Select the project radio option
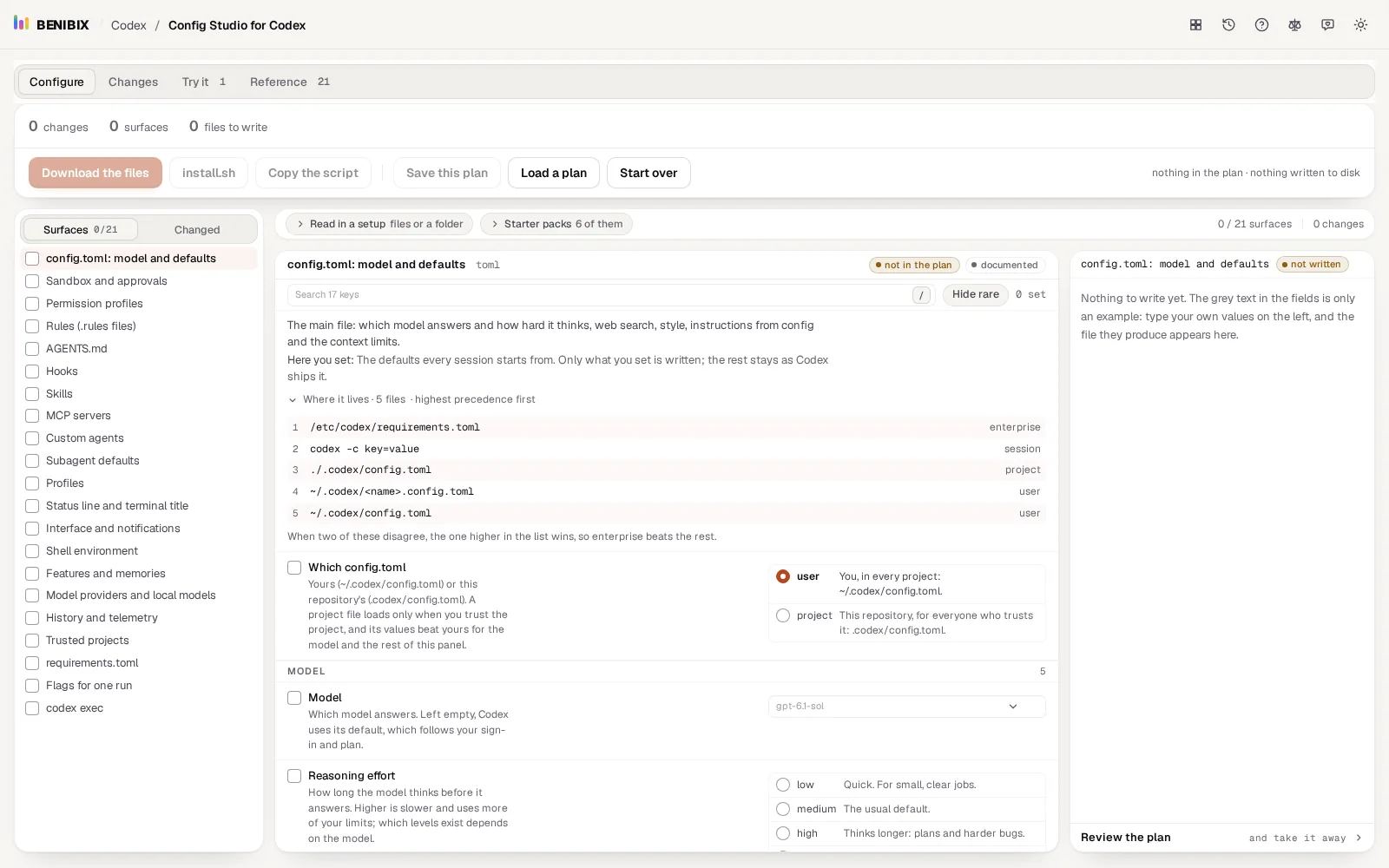1389x868 pixels. 783,615
